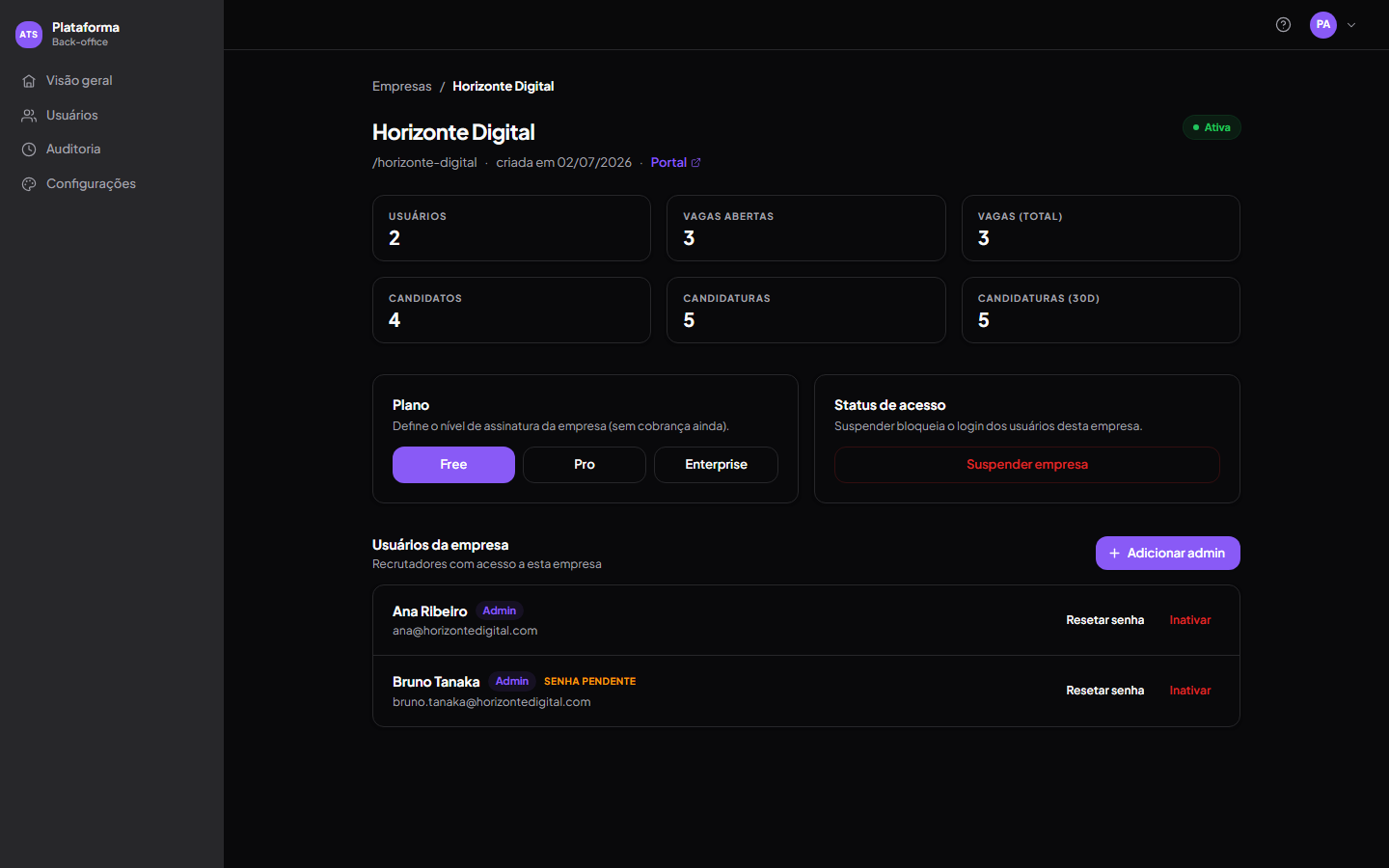Choose the Enterprise plan option
Image resolution: width=1389 pixels, height=868 pixels.
pyautogui.click(x=716, y=465)
